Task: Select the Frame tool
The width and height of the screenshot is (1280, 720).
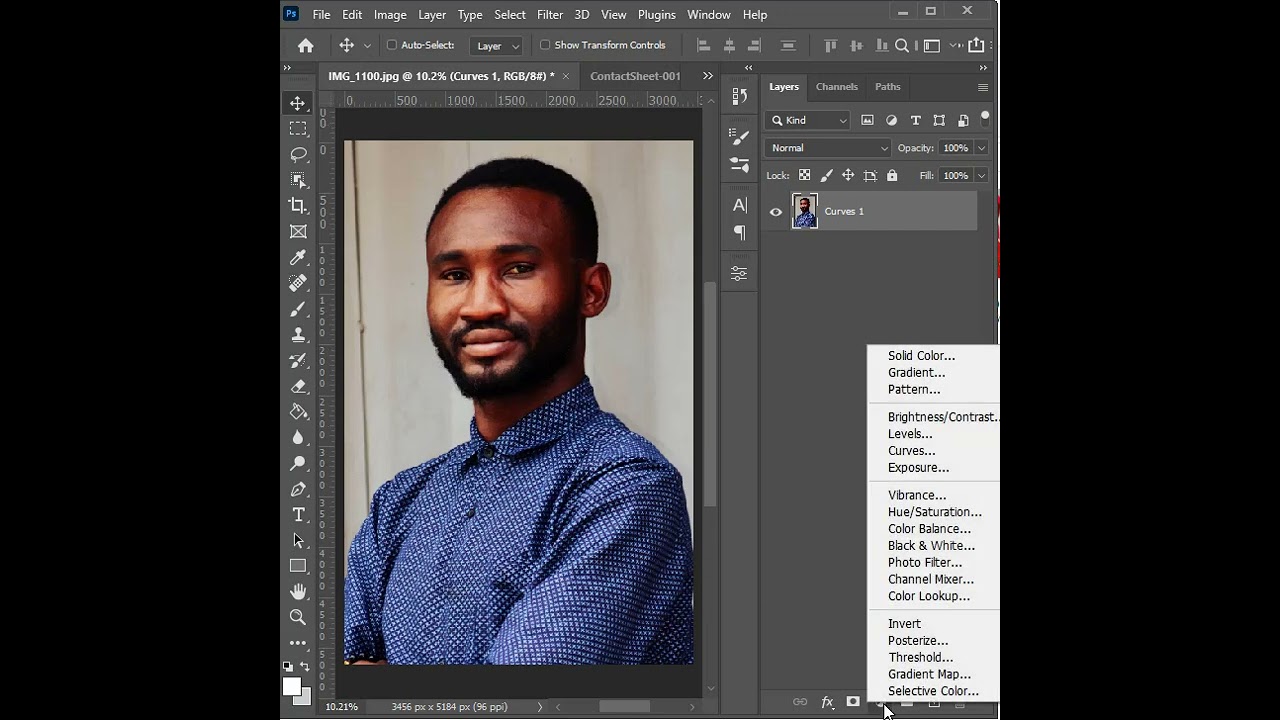Action: point(298,231)
